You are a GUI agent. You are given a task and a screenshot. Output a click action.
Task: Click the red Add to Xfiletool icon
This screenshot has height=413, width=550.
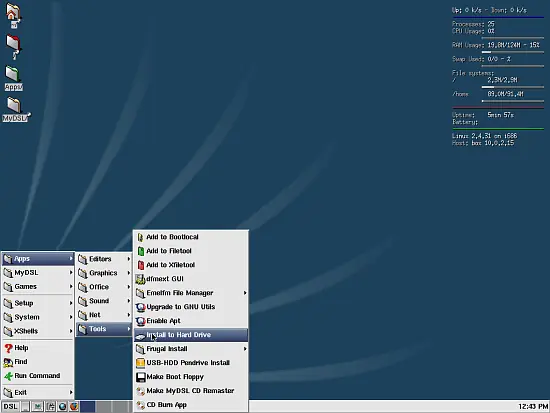(140, 265)
